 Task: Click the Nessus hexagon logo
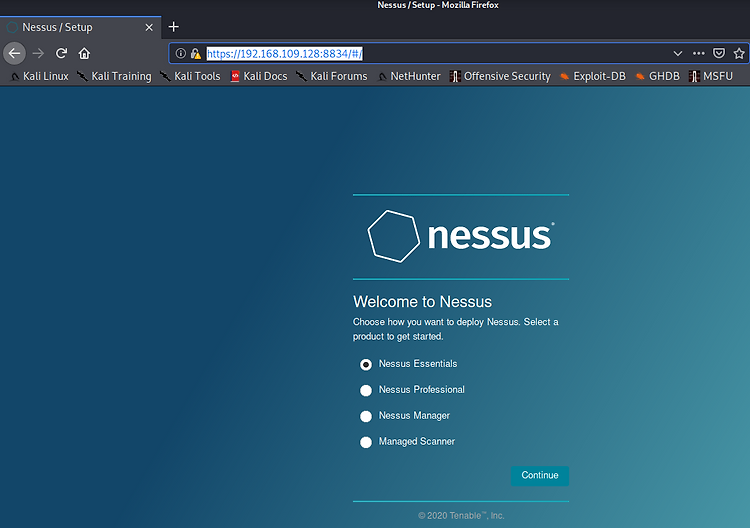[393, 236]
